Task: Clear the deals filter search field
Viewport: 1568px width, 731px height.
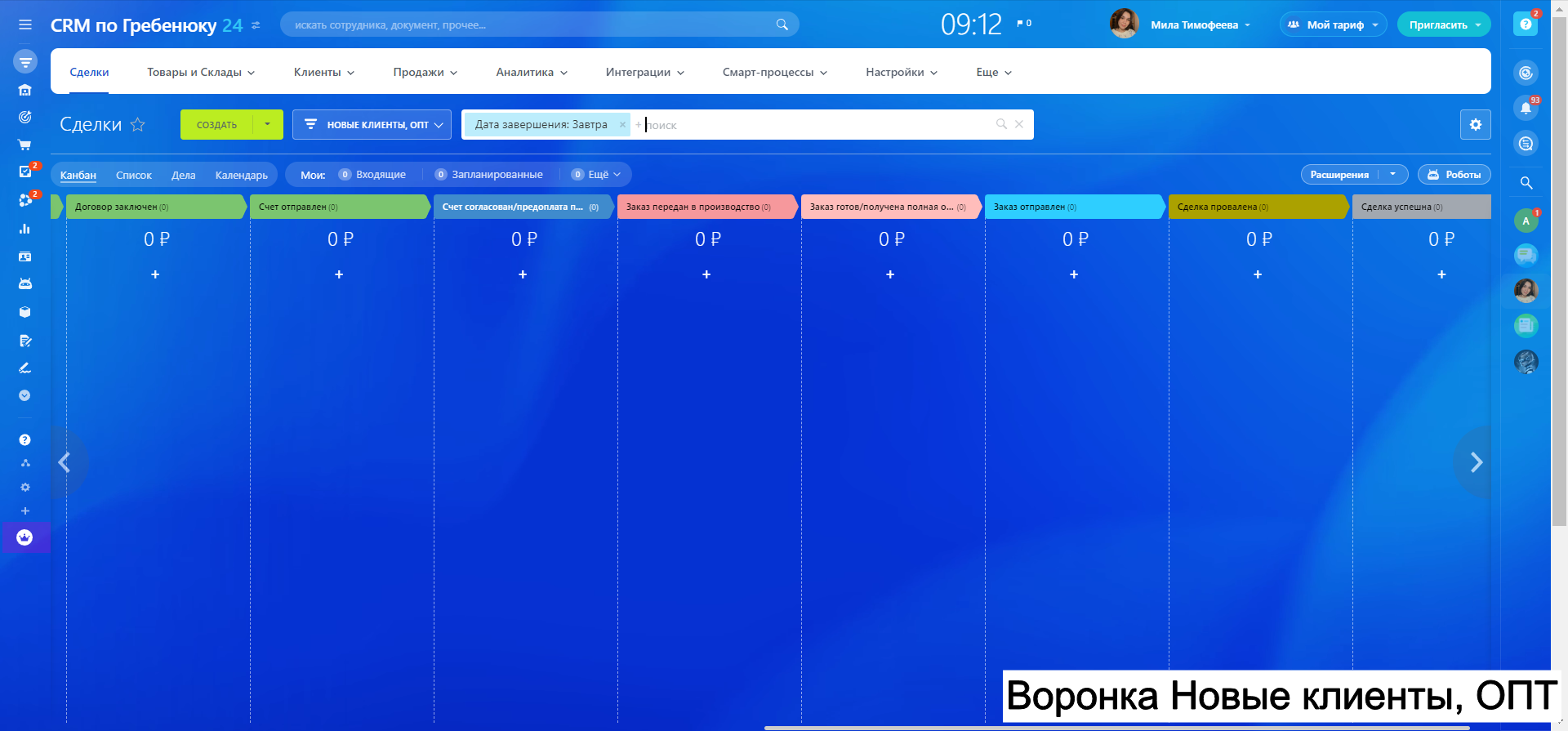Action: pyautogui.click(x=1019, y=124)
